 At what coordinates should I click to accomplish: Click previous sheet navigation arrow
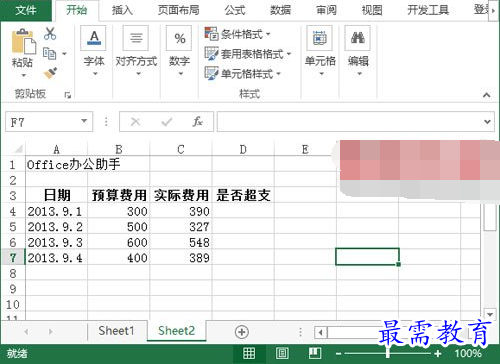(26, 332)
